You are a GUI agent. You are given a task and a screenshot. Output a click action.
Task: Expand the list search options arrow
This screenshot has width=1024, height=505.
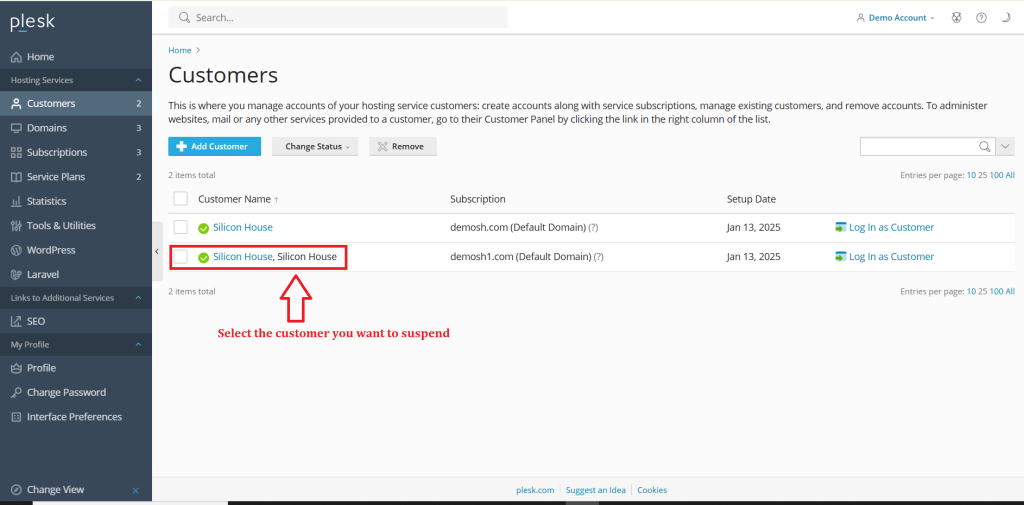coord(1006,146)
